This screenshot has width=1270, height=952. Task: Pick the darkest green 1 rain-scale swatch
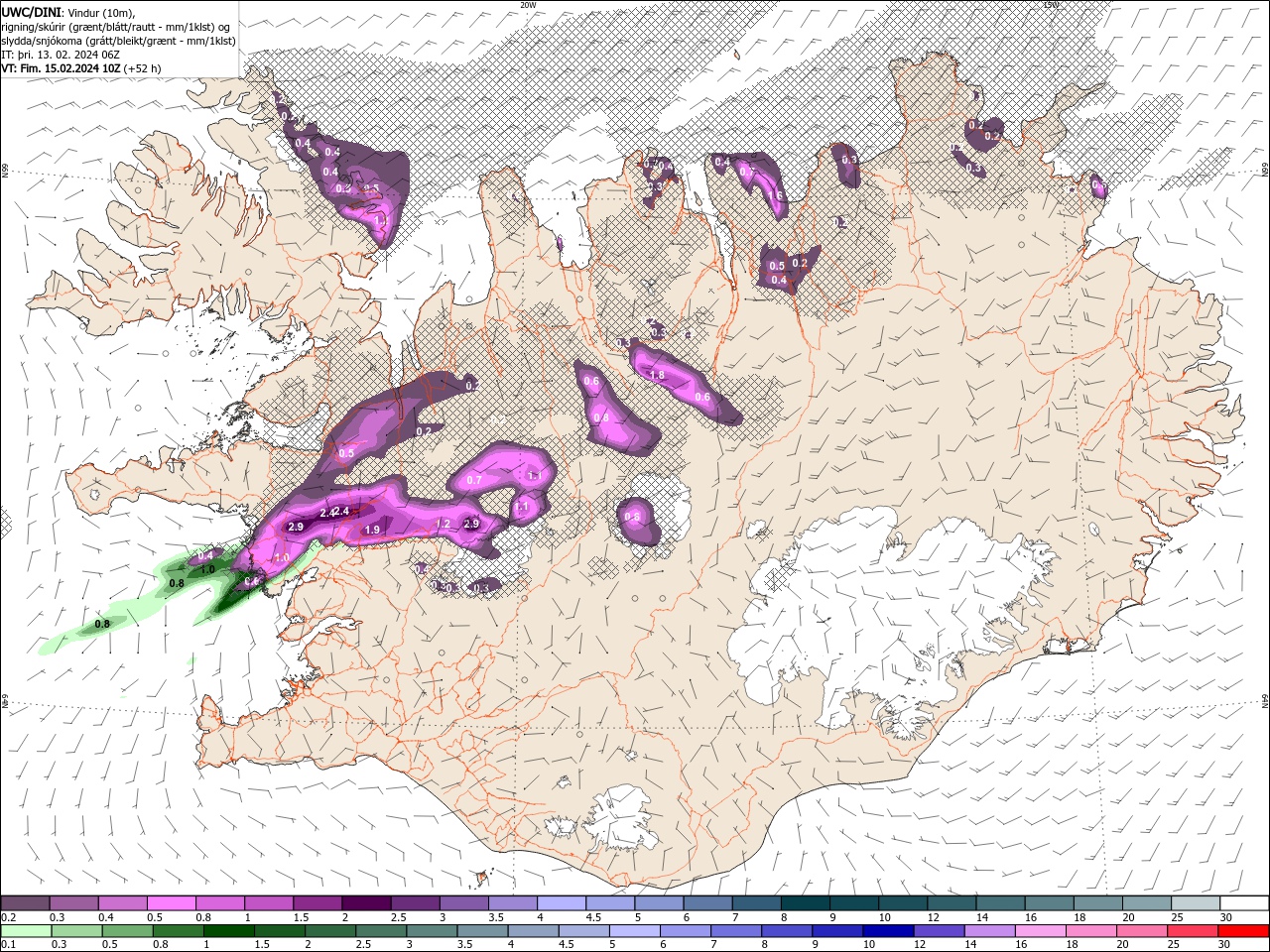[x=227, y=931]
